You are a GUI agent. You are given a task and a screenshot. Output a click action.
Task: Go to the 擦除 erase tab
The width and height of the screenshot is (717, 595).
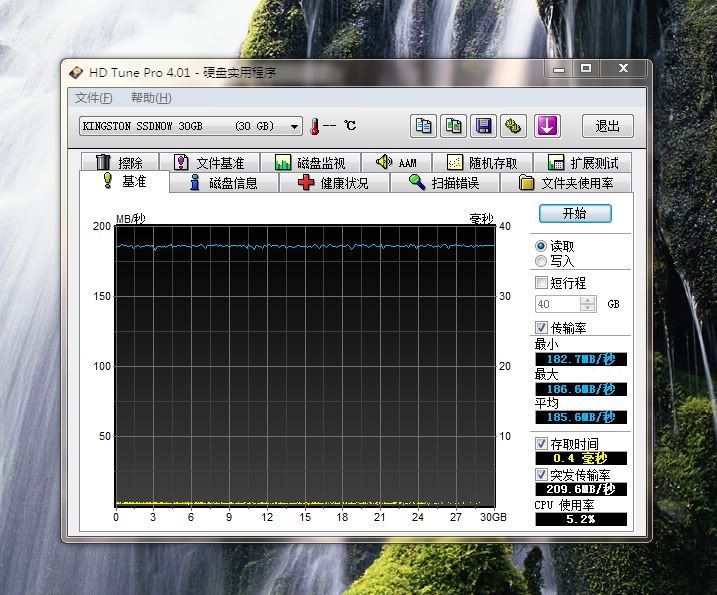point(119,163)
